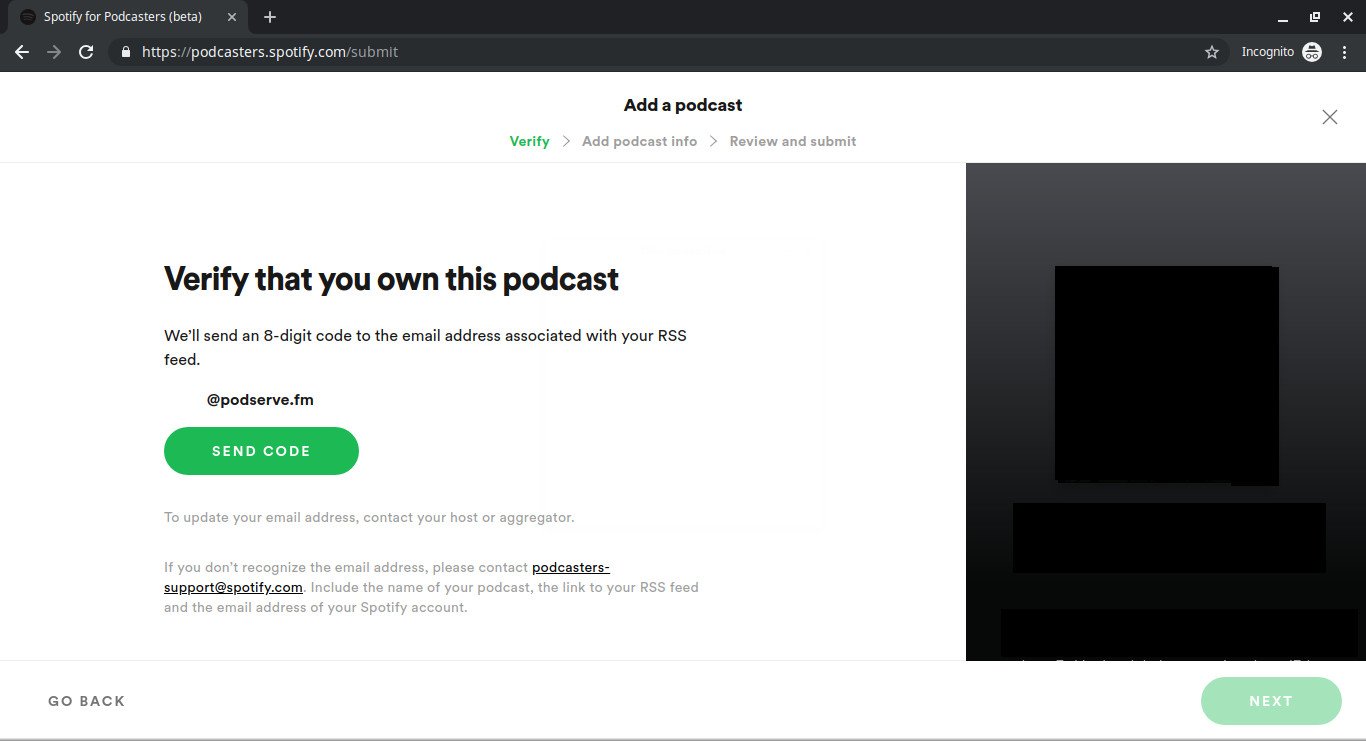The width and height of the screenshot is (1366, 741).
Task: Click the podcast cover art thumbnail
Action: (1167, 375)
